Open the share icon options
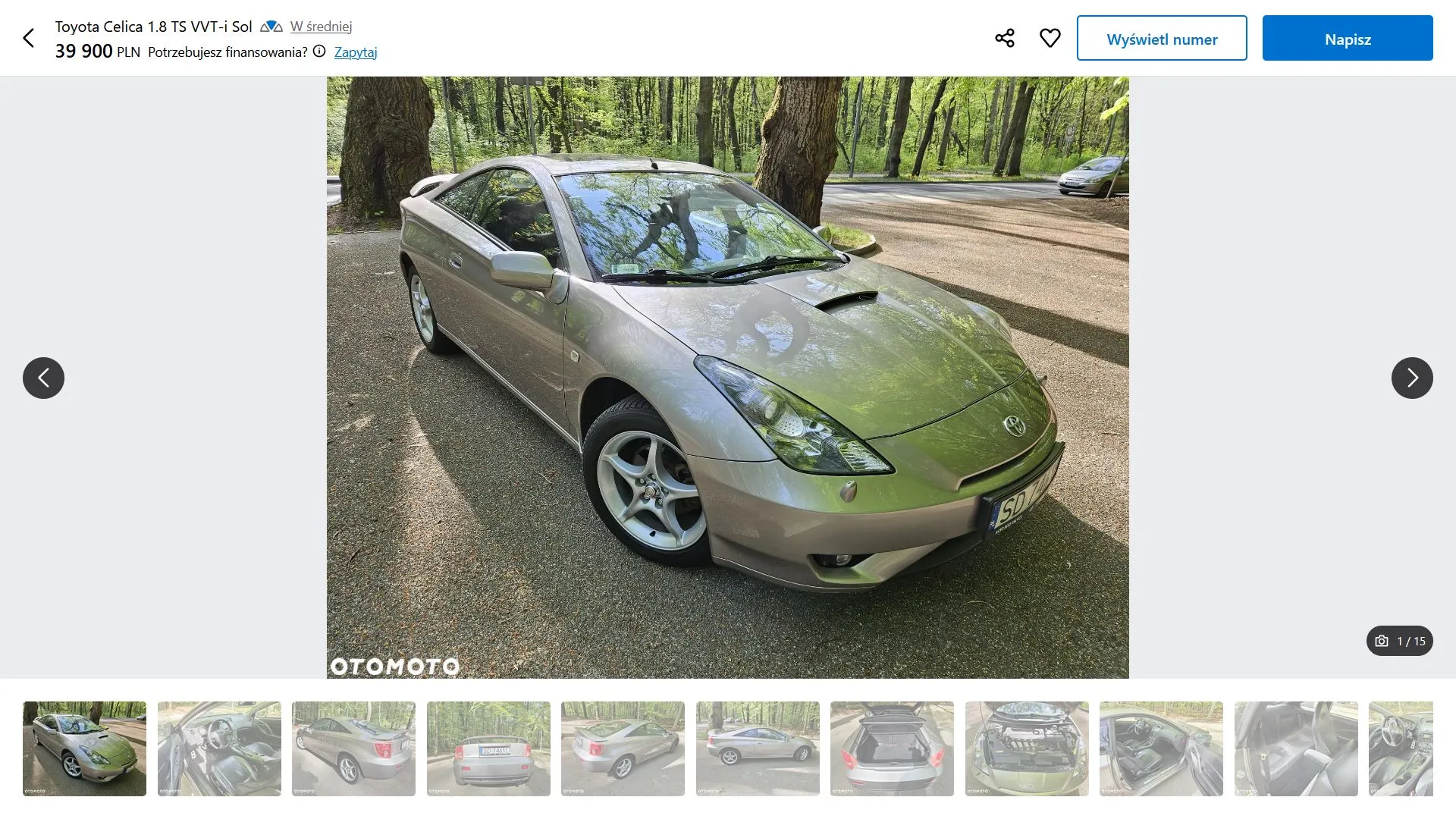Screen dimensions: 1456x819 coord(1005,38)
